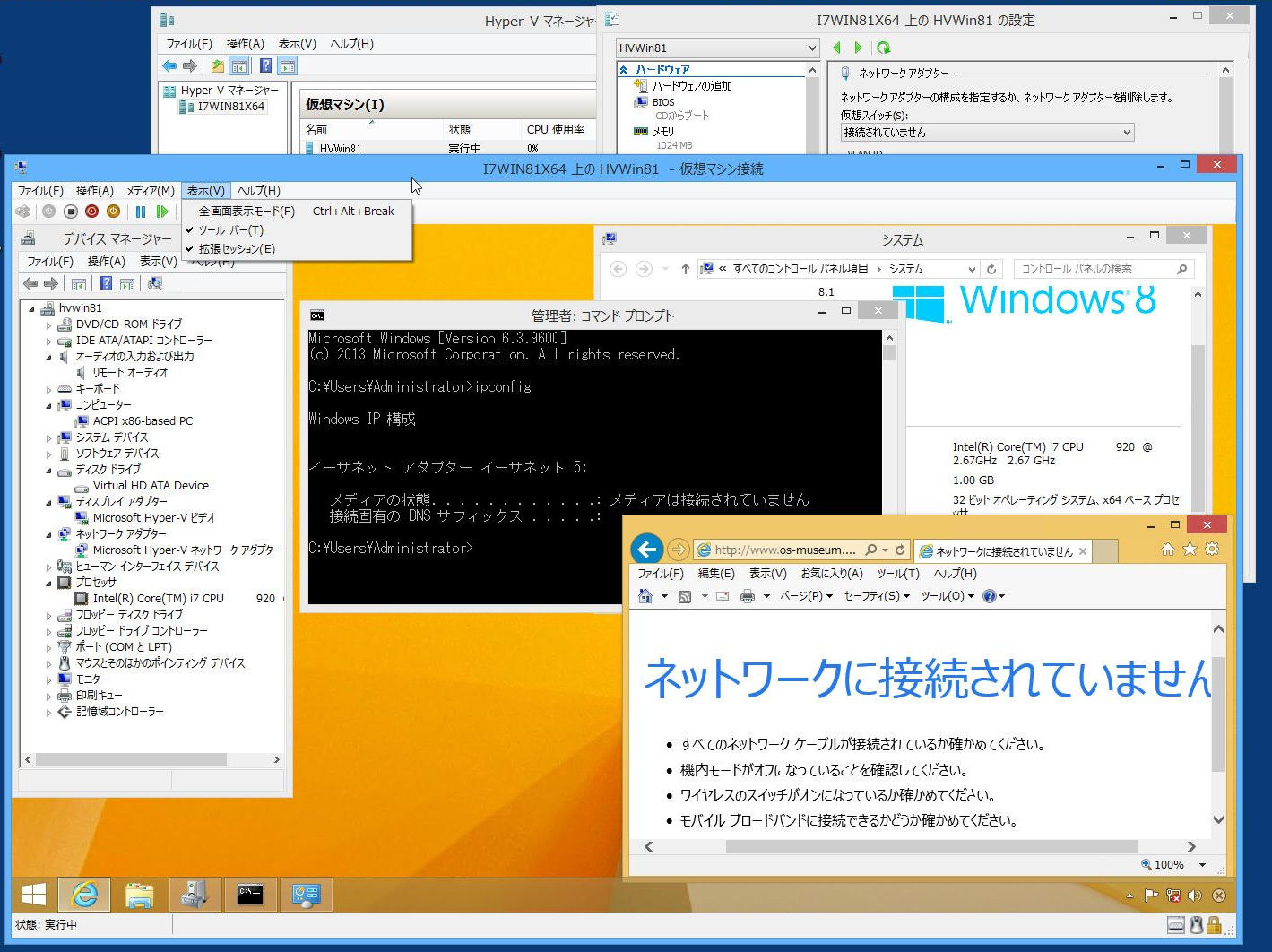
Task: Expand the キーボード tree node
Action: tap(48, 389)
